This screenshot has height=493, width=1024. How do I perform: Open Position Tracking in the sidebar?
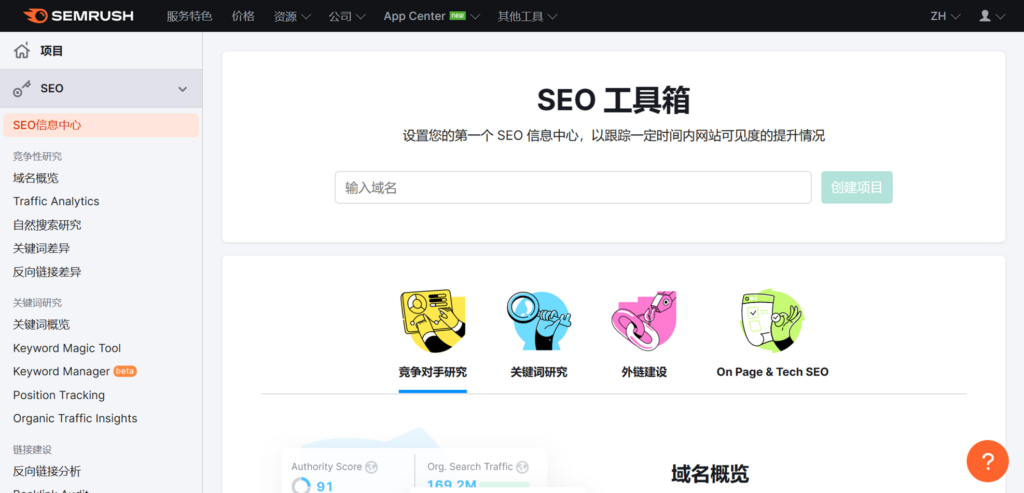point(59,395)
